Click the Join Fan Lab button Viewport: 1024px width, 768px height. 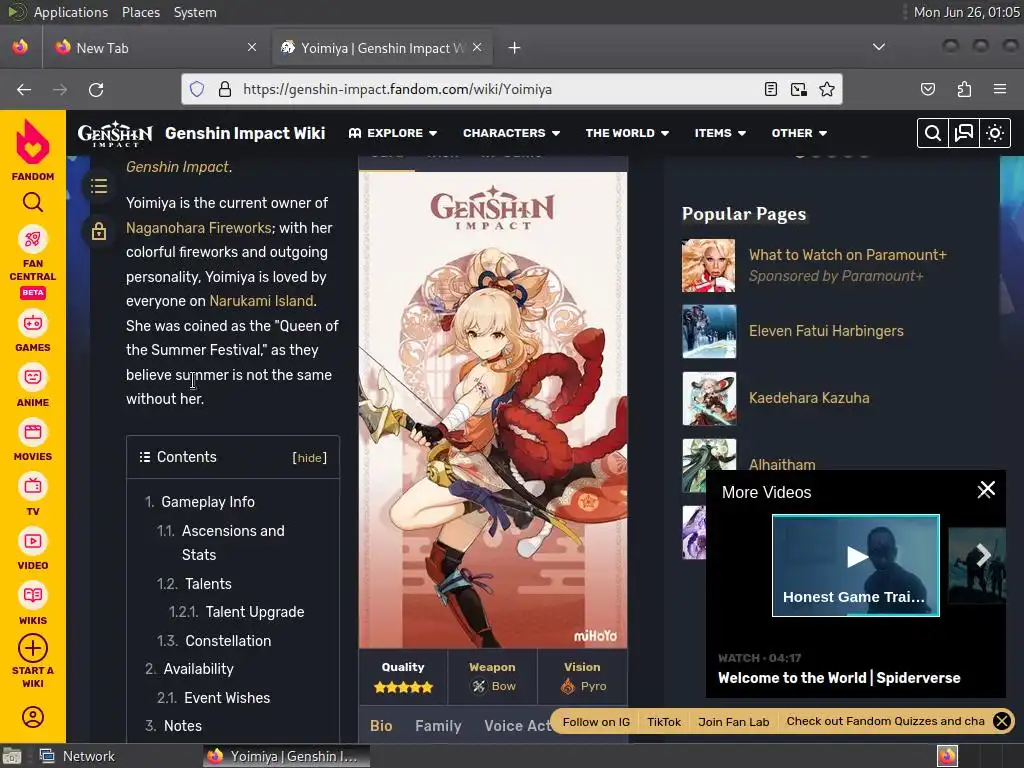(733, 722)
